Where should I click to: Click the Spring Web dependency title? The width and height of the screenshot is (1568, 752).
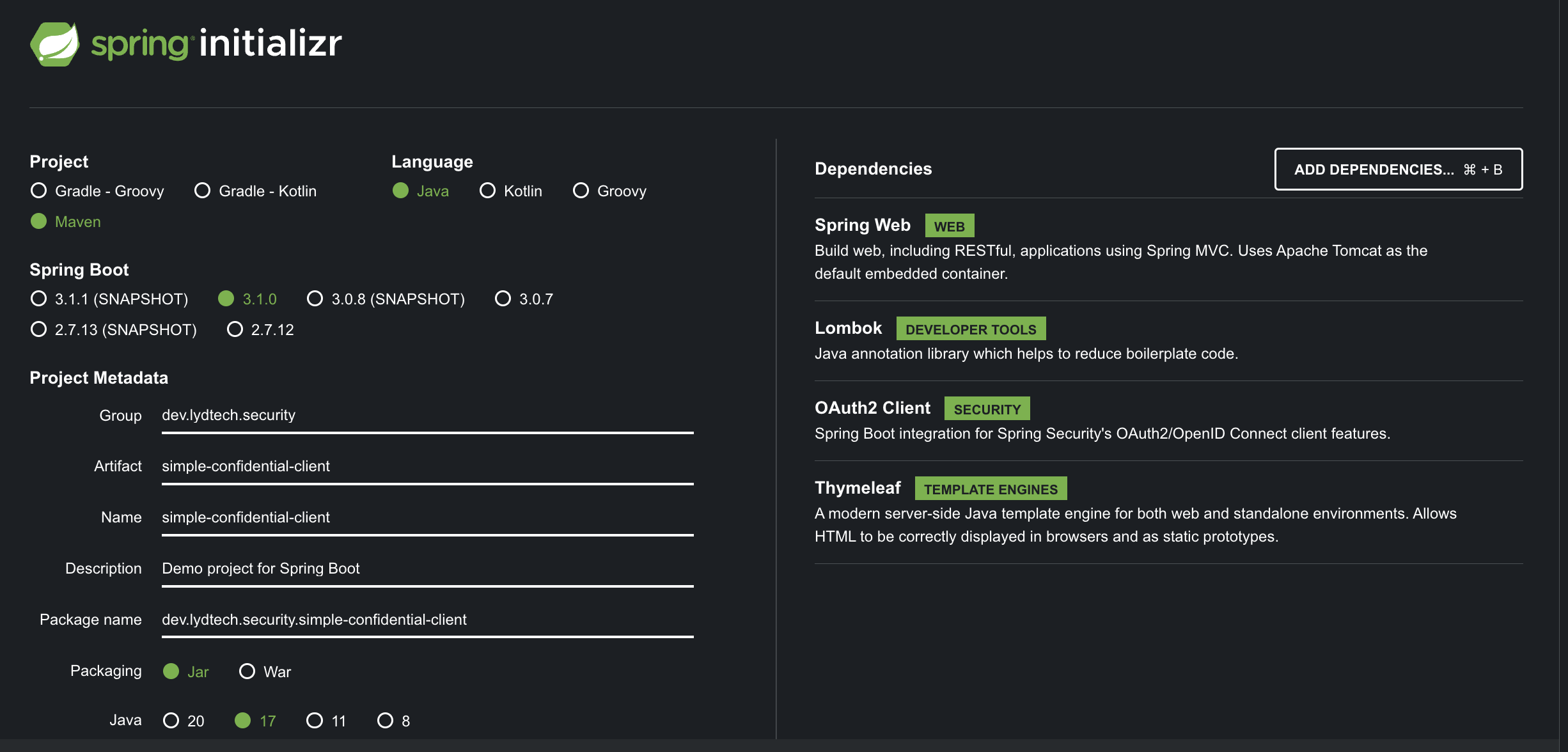[x=863, y=225]
